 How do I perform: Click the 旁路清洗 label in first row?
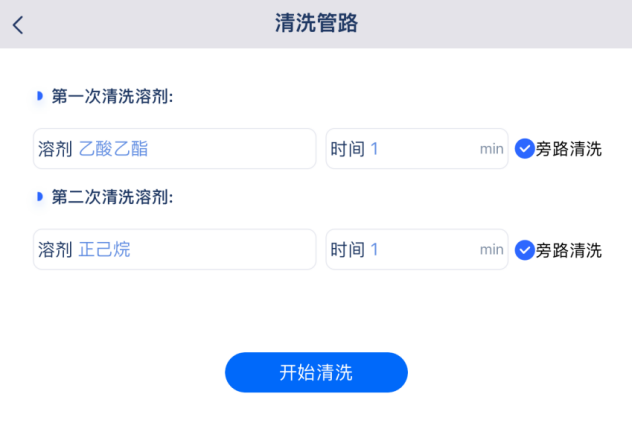coord(568,149)
